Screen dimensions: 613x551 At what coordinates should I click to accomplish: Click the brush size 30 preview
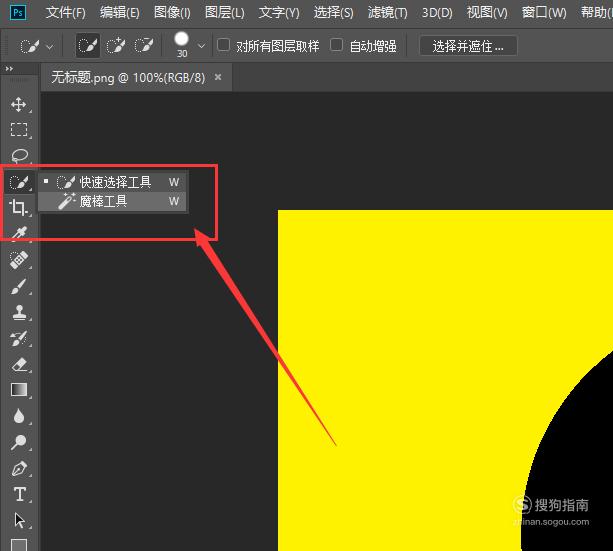pyautogui.click(x=182, y=45)
